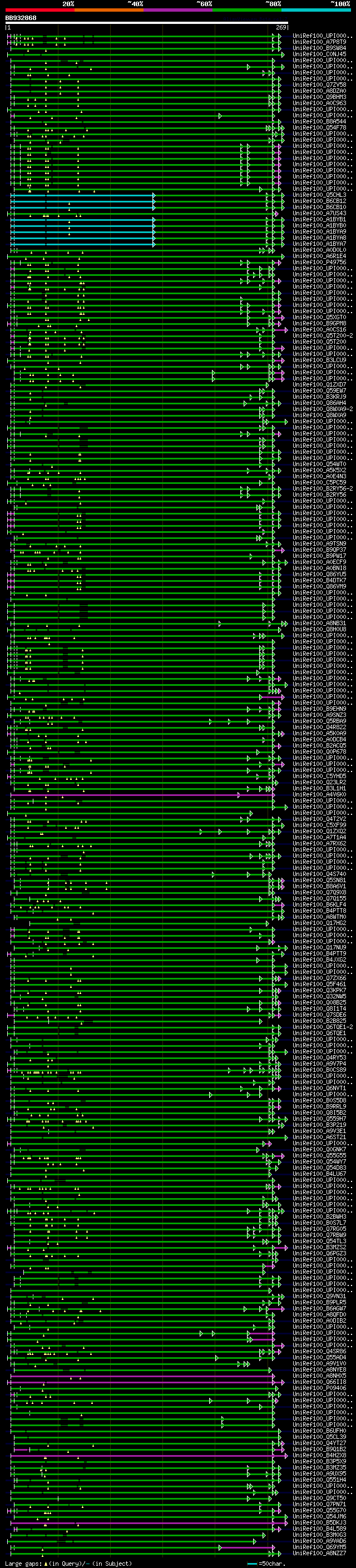Viewport: 356px width, 1568px height.
Task: Select the UniRef100_A1BYA8 label
Action: pyautogui.click(x=319, y=238)
